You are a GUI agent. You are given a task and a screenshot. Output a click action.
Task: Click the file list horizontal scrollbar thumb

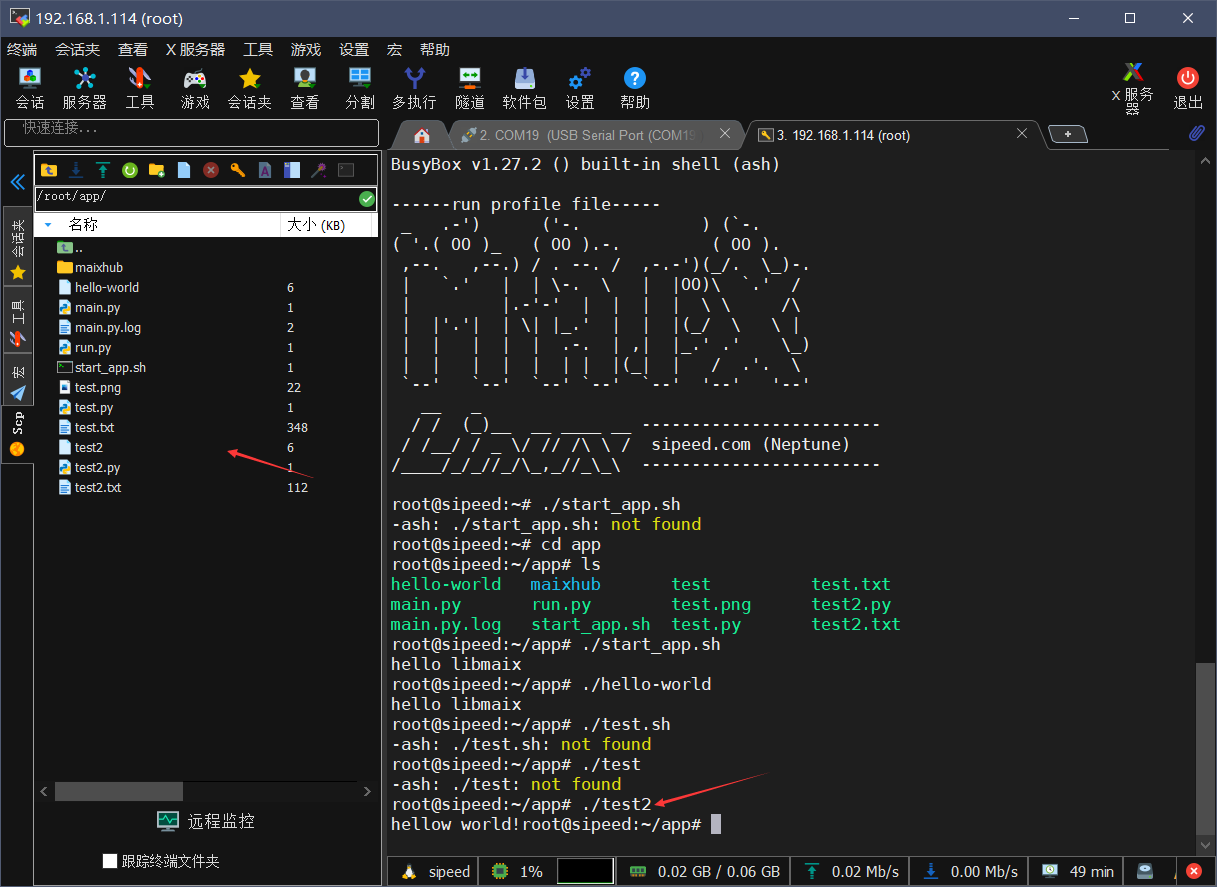pyautogui.click(x=119, y=791)
